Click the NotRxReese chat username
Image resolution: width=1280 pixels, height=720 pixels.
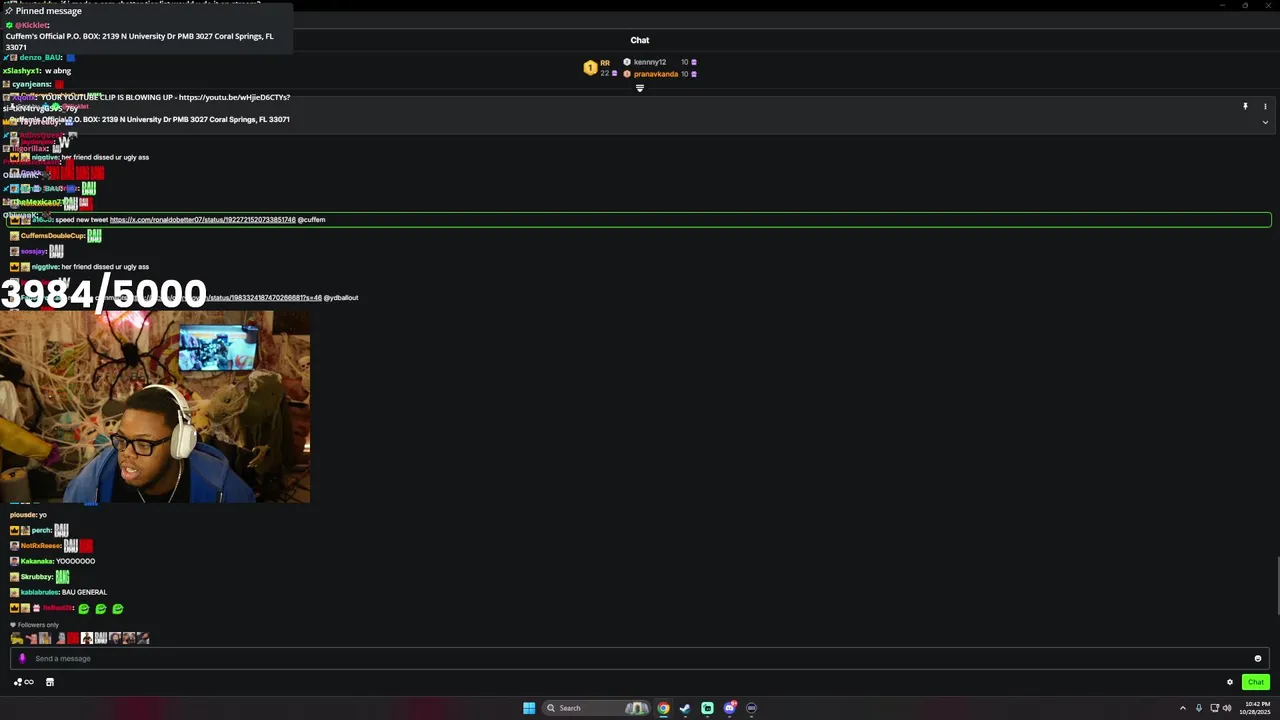pos(40,546)
